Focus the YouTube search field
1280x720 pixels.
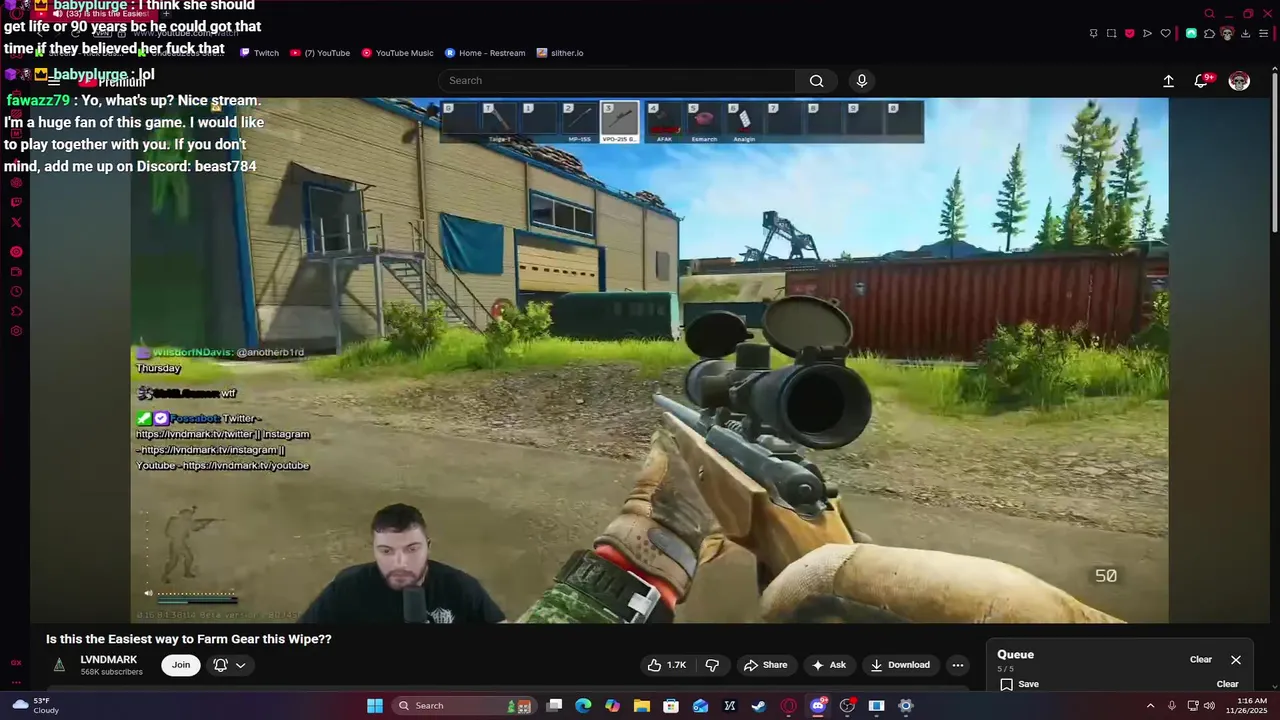coord(617,81)
